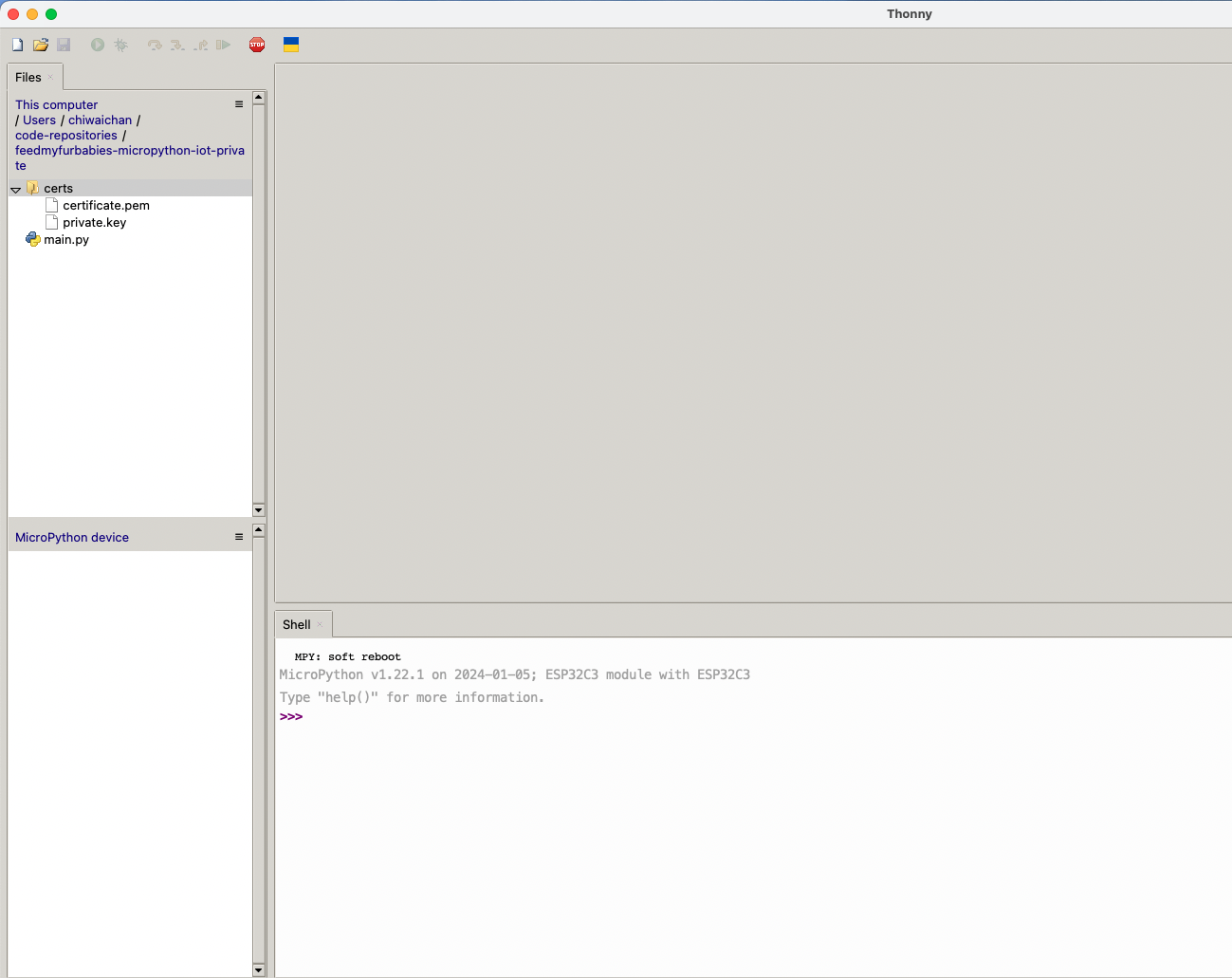Viewport: 1232px width, 978px height.
Task: Click the private.key file icon
Action: 52,222
